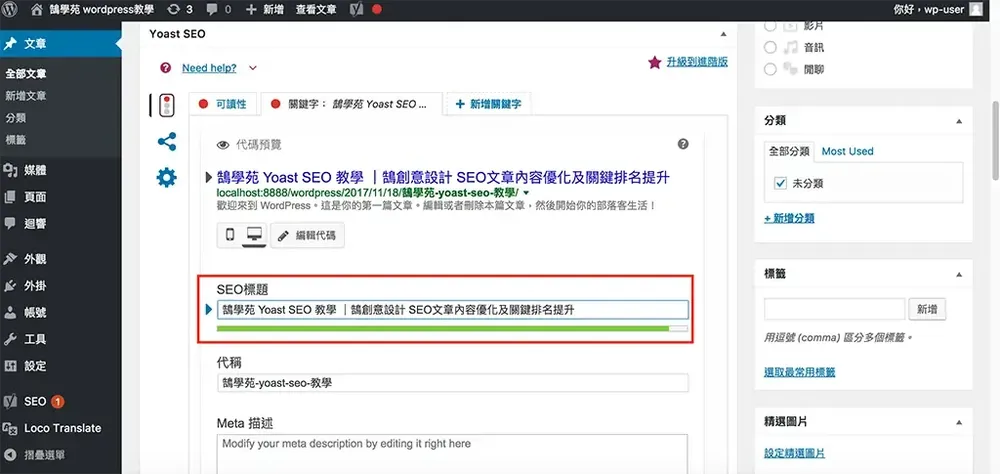The height and width of the screenshot is (474, 1000).
Task: Click the 編輯代碼 button
Action: click(307, 235)
